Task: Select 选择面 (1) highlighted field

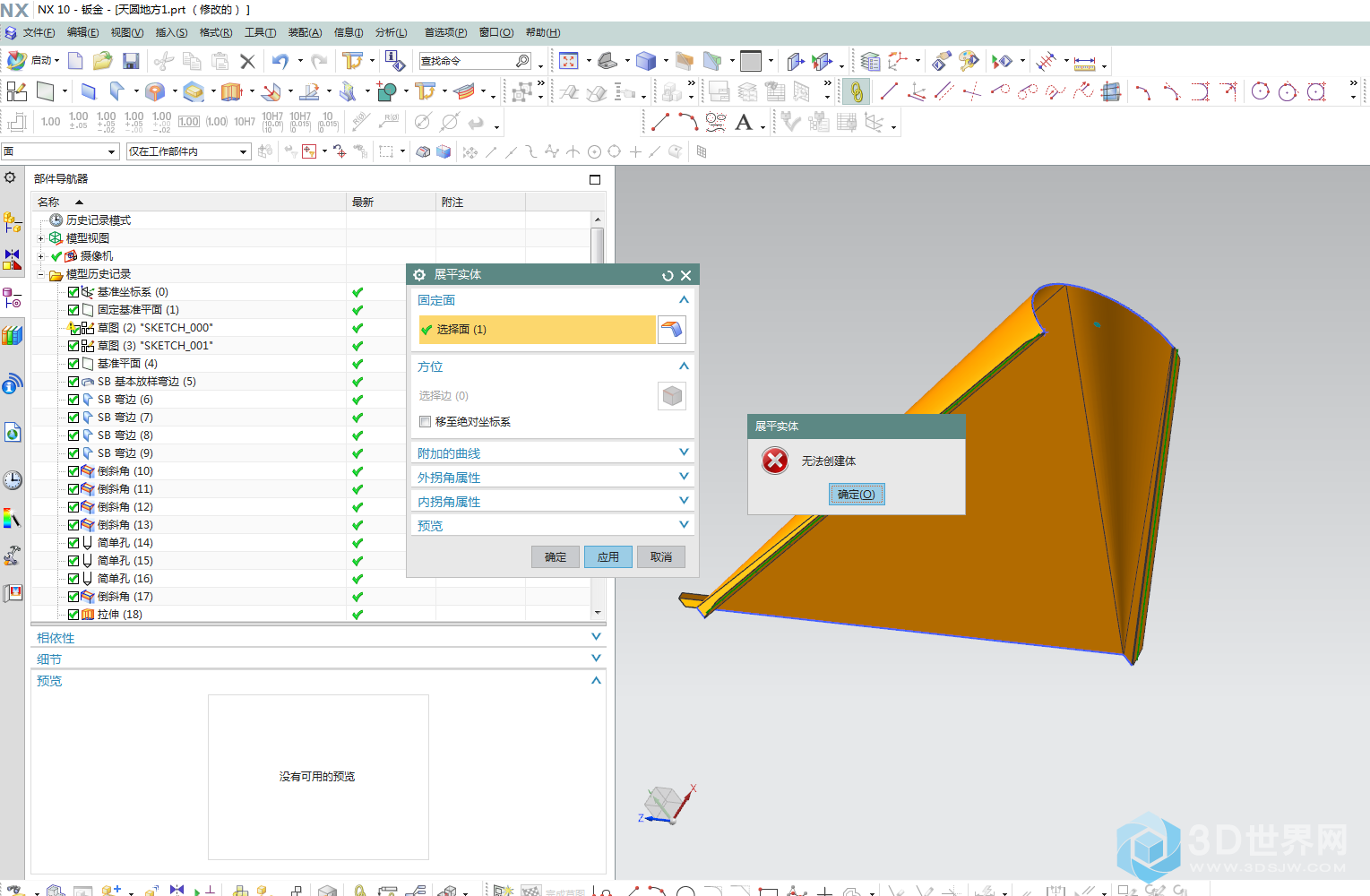Action: (x=537, y=330)
